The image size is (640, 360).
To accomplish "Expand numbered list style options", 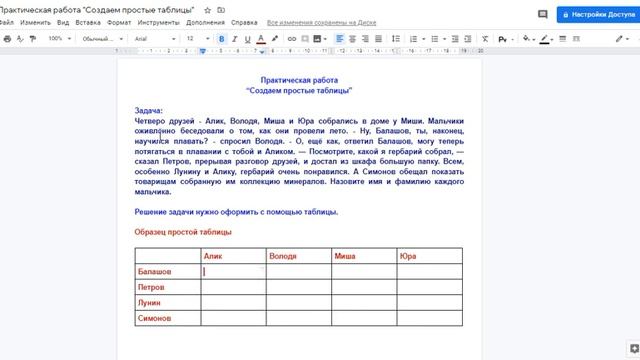I will (423, 39).
